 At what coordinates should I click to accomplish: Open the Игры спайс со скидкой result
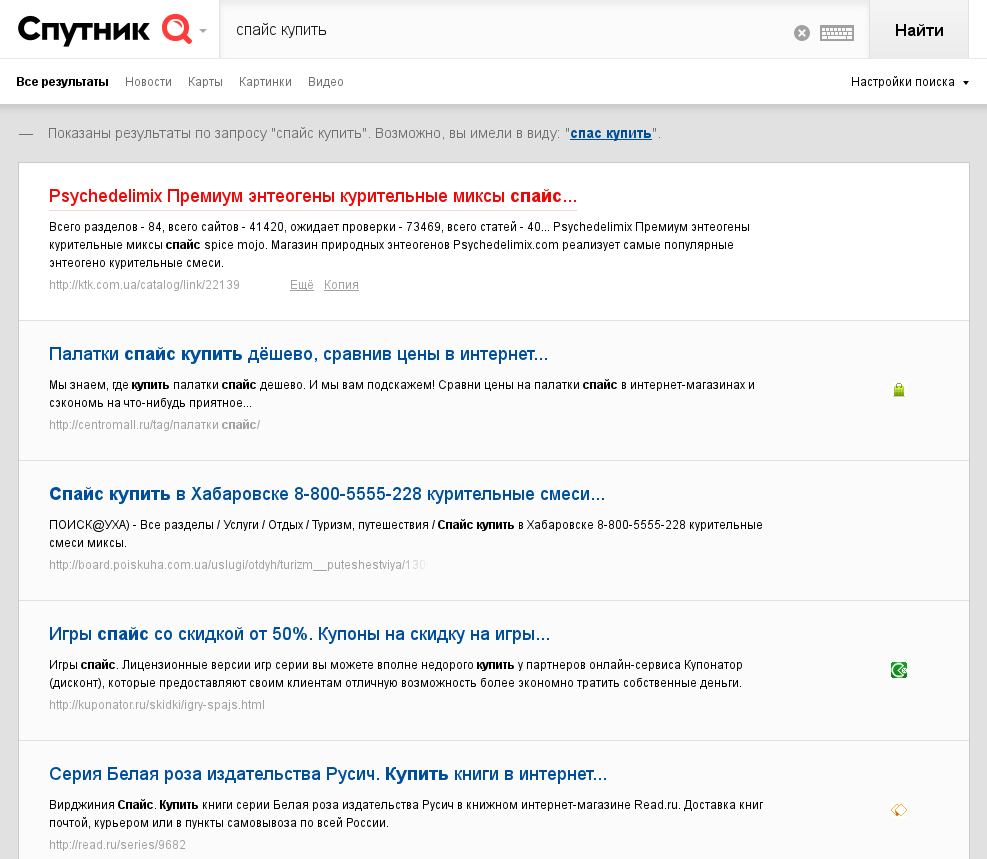(300, 634)
